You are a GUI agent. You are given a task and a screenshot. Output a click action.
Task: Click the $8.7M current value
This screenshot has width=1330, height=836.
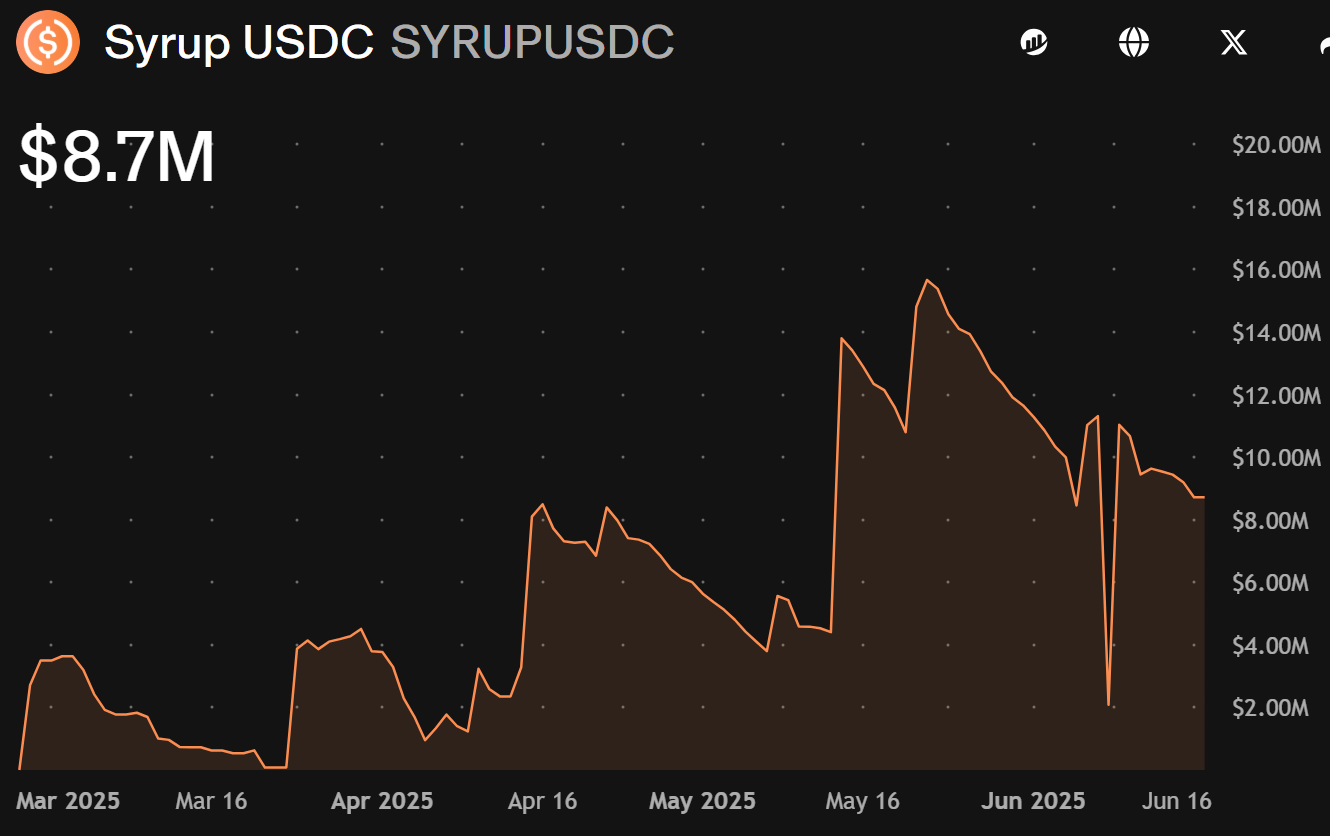(117, 157)
